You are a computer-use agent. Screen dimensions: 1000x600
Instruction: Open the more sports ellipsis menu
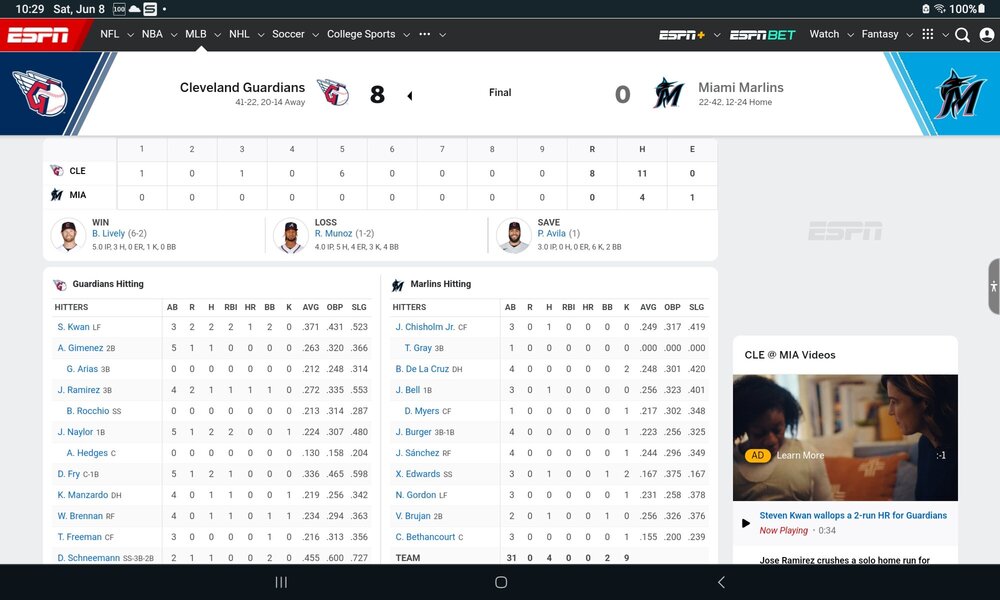coord(425,34)
